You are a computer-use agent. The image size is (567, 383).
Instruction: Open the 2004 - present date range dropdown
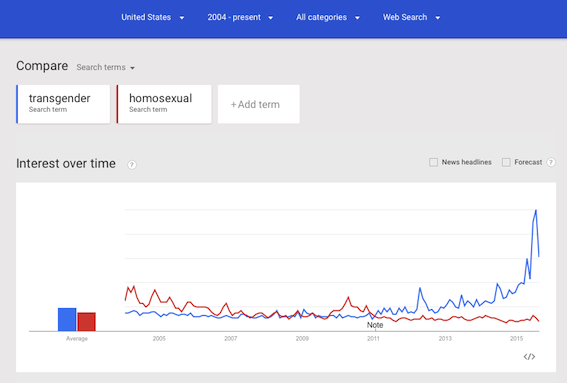(240, 17)
